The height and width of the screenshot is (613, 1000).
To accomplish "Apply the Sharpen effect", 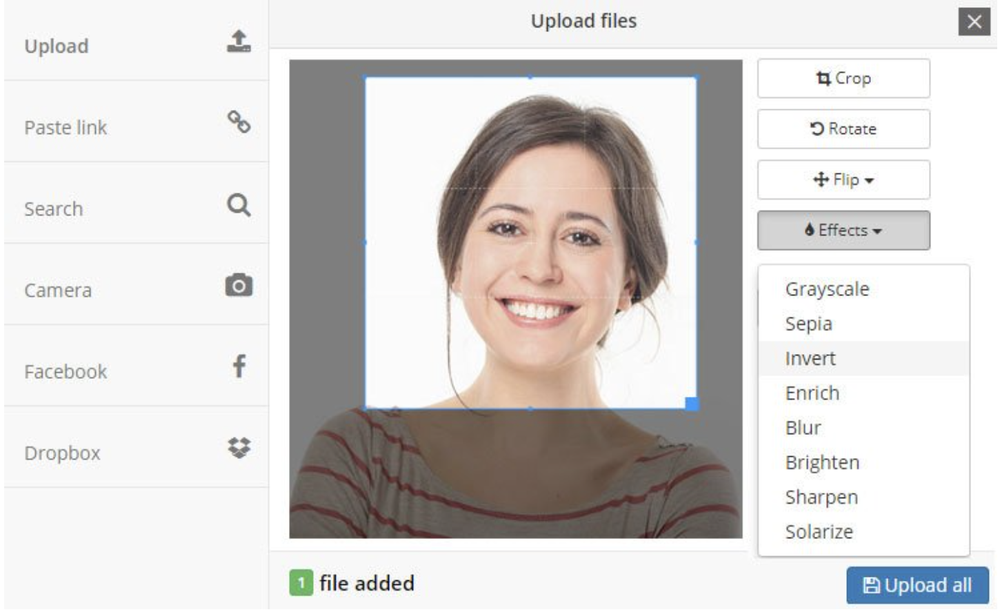I will click(x=864, y=497).
